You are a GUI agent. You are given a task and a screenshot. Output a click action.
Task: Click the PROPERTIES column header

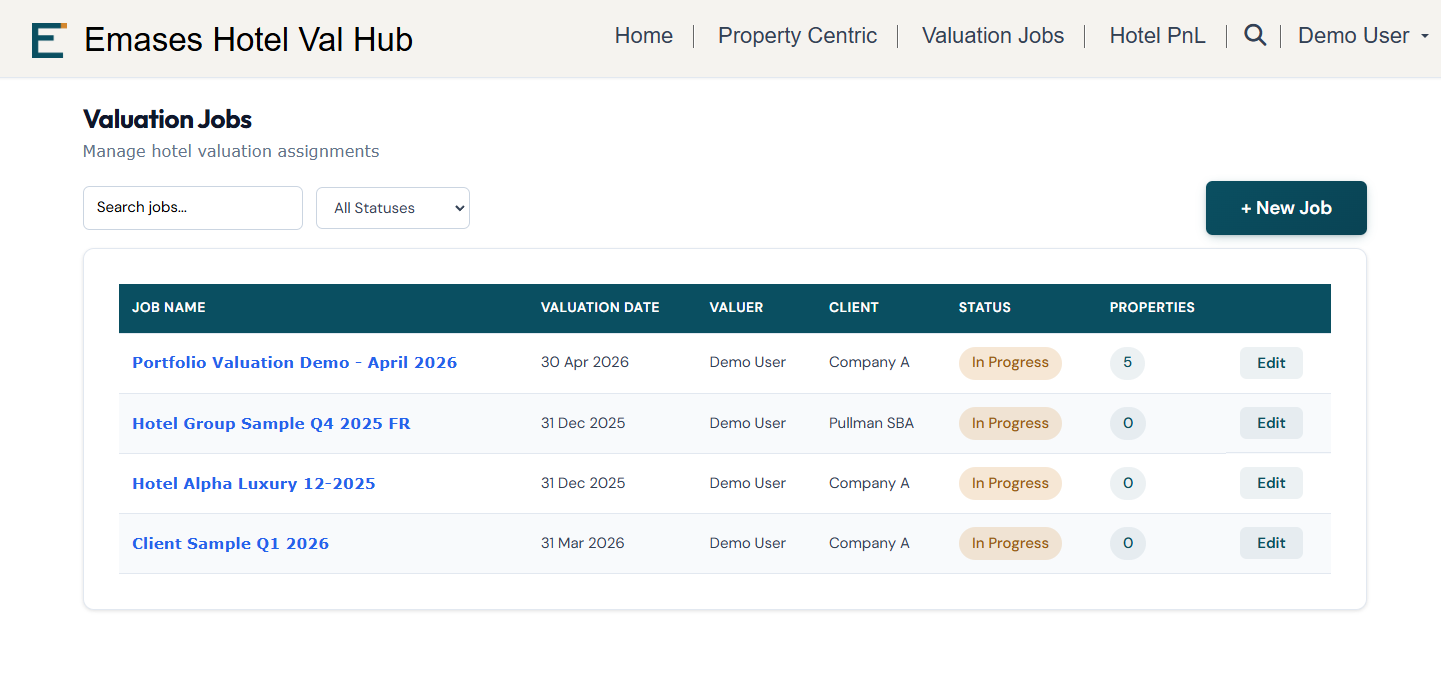1152,308
